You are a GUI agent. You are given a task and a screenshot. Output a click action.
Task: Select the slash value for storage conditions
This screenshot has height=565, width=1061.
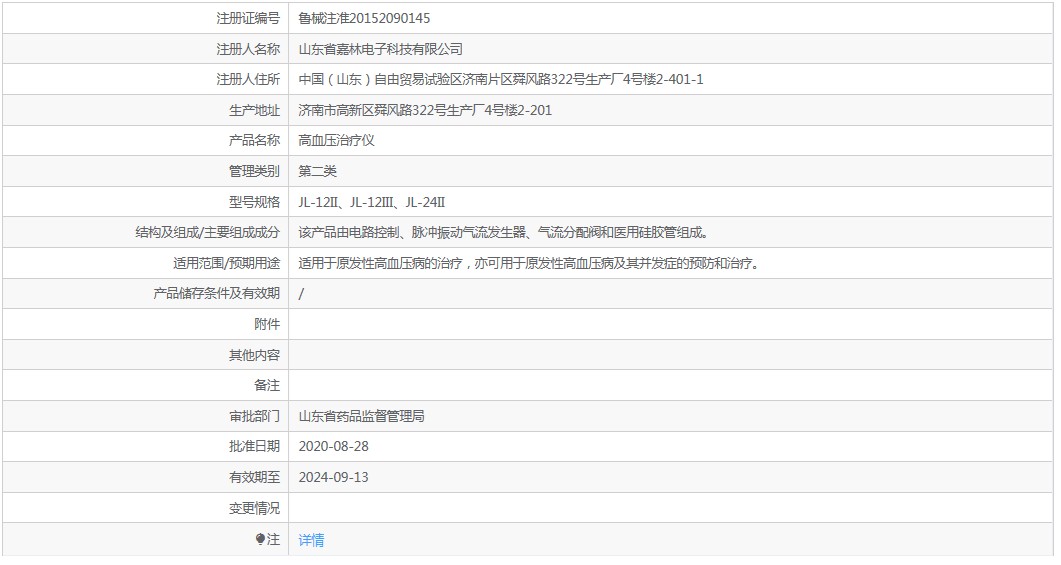pyautogui.click(x=301, y=294)
